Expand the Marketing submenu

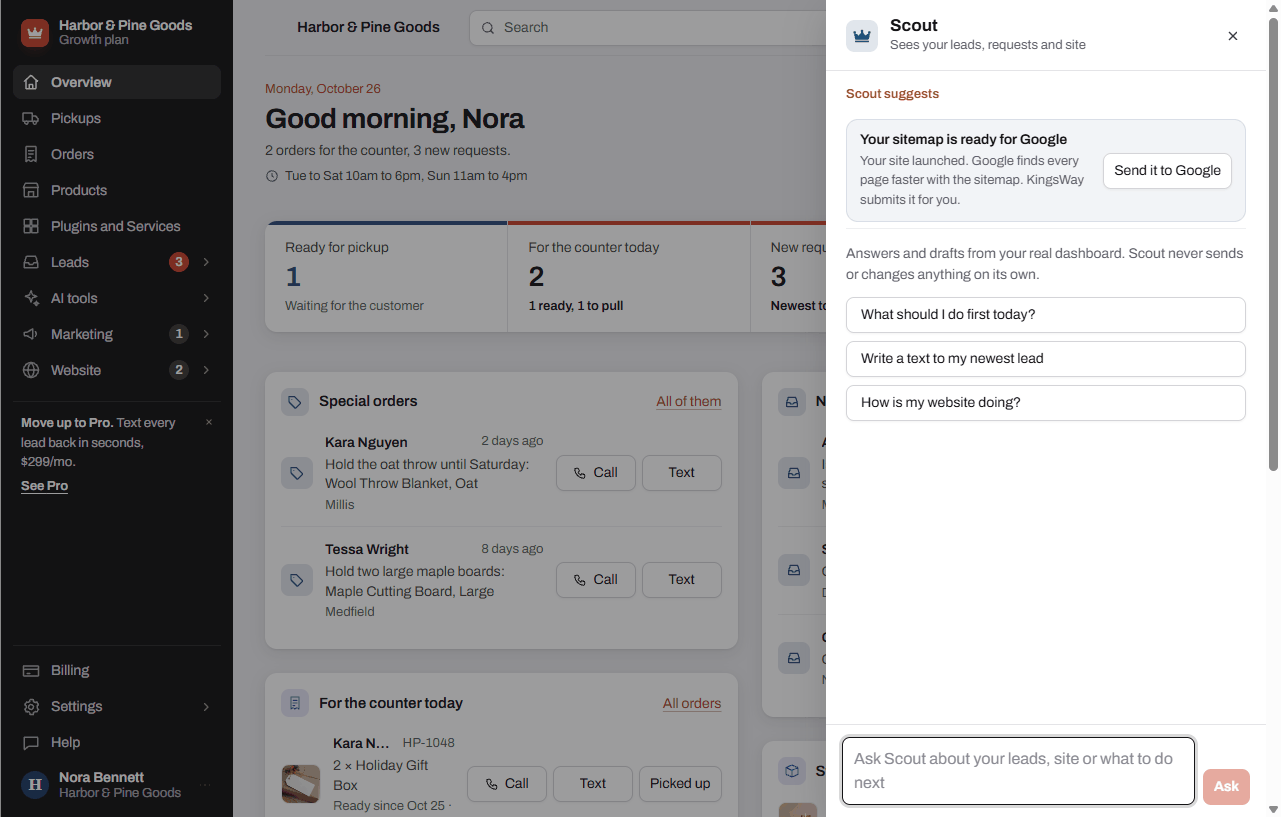[x=206, y=334]
